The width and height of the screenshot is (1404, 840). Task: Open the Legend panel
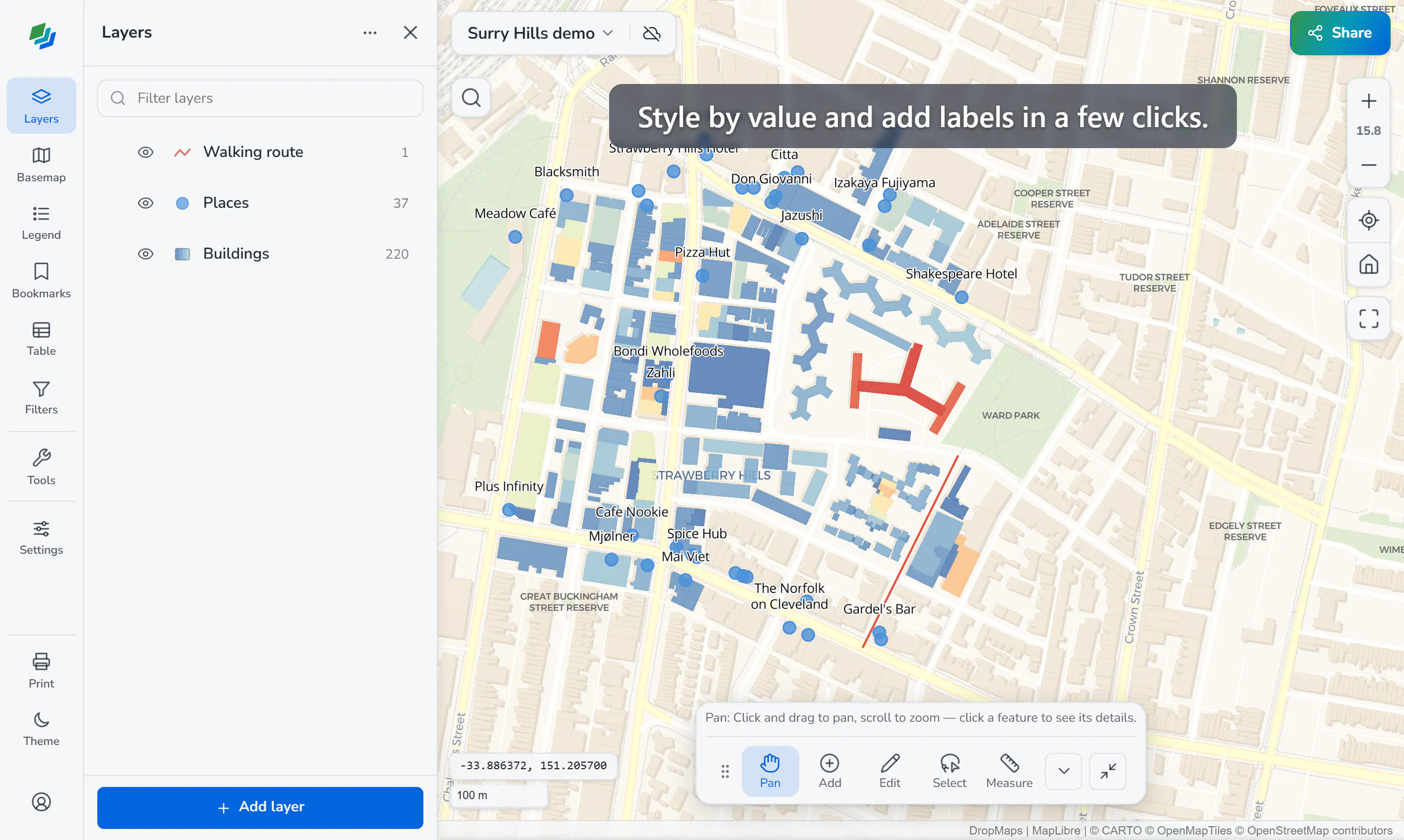41,223
